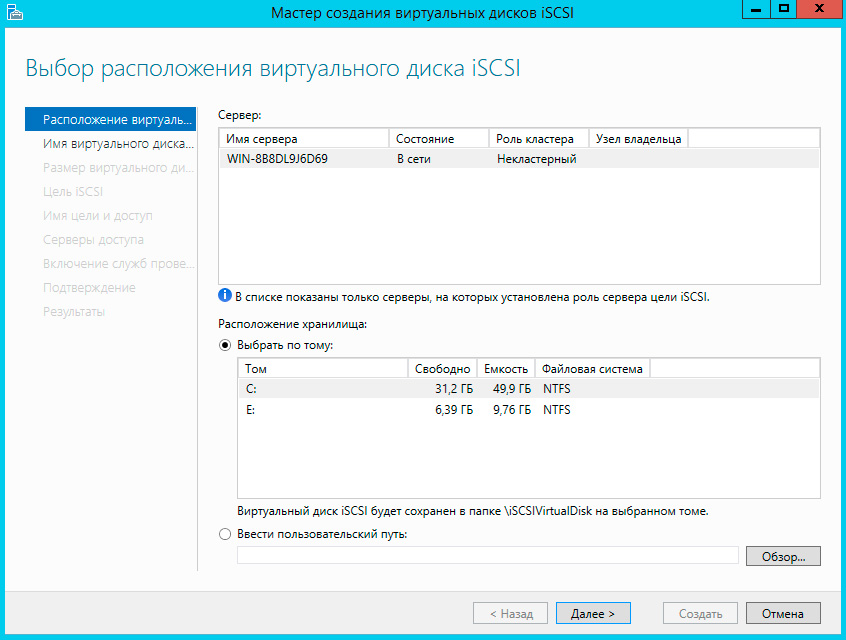Sort servers by the 'Имя сервера' column header
This screenshot has width=846, height=640.
[x=304, y=139]
